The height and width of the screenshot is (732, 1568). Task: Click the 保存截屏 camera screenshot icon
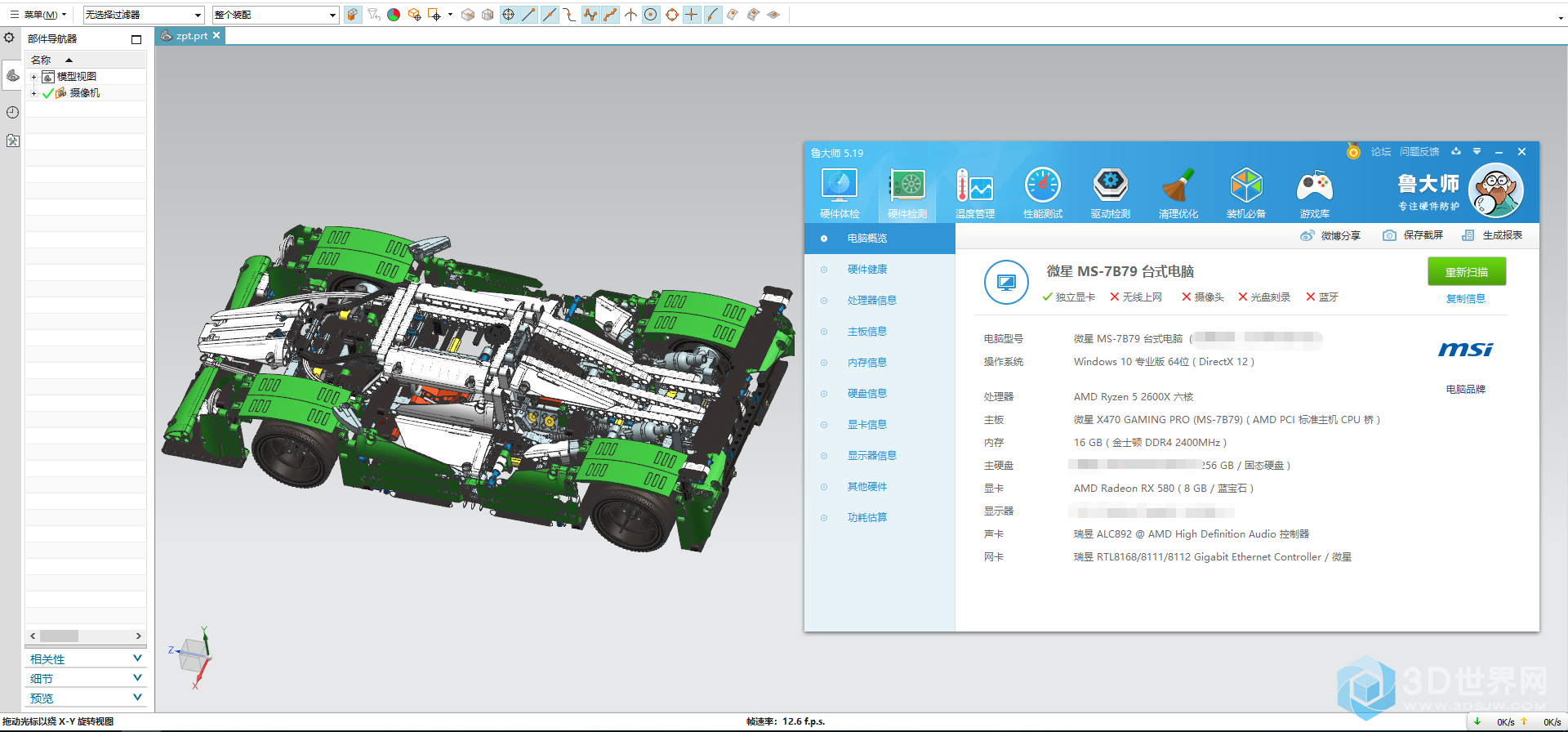(1389, 235)
